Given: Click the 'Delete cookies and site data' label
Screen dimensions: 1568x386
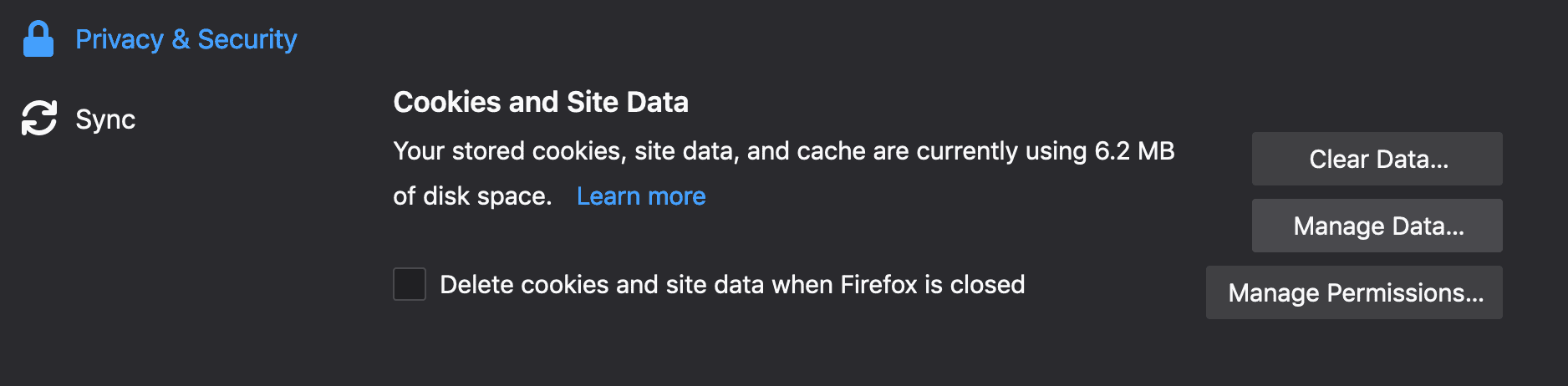Looking at the screenshot, I should (732, 285).
